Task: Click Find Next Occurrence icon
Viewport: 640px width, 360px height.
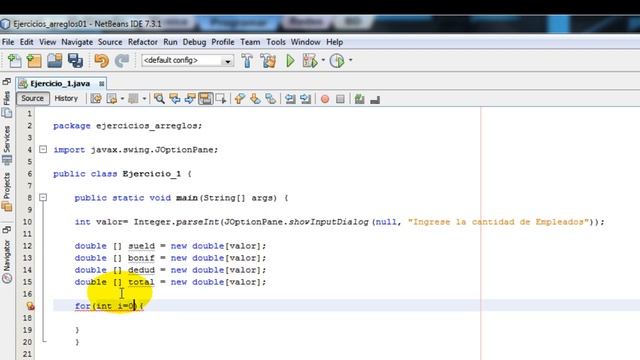Action: (190, 98)
